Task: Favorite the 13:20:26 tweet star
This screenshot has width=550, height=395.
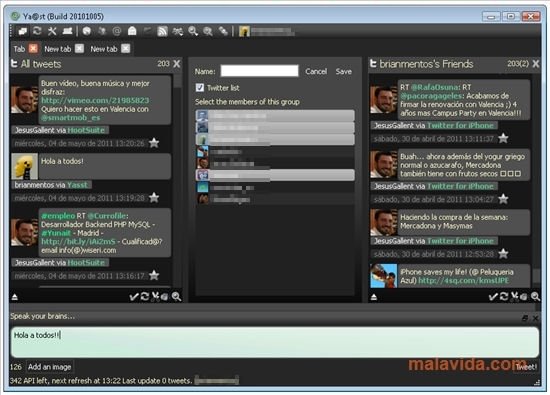Action: tap(154, 143)
